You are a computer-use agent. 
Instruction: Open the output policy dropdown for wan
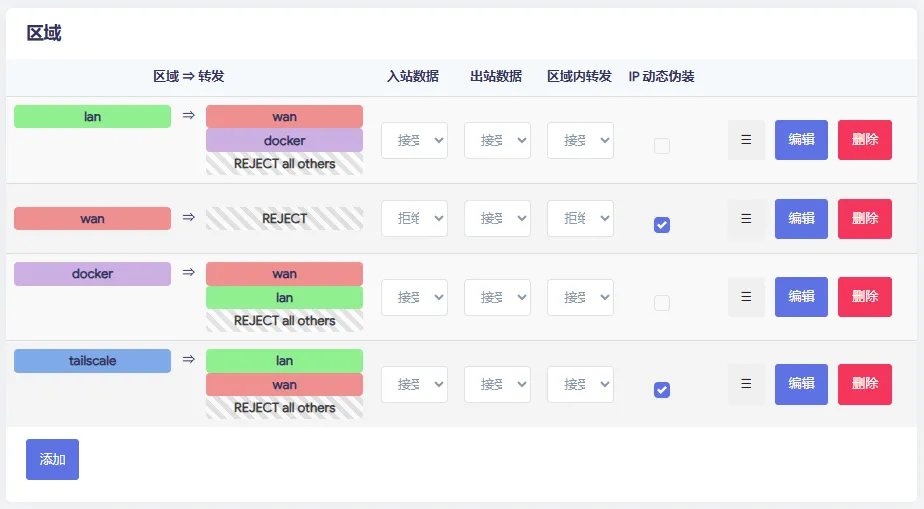coord(497,219)
